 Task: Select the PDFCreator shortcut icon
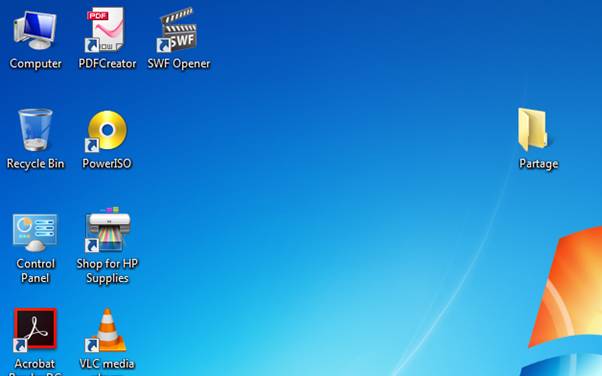(106, 30)
